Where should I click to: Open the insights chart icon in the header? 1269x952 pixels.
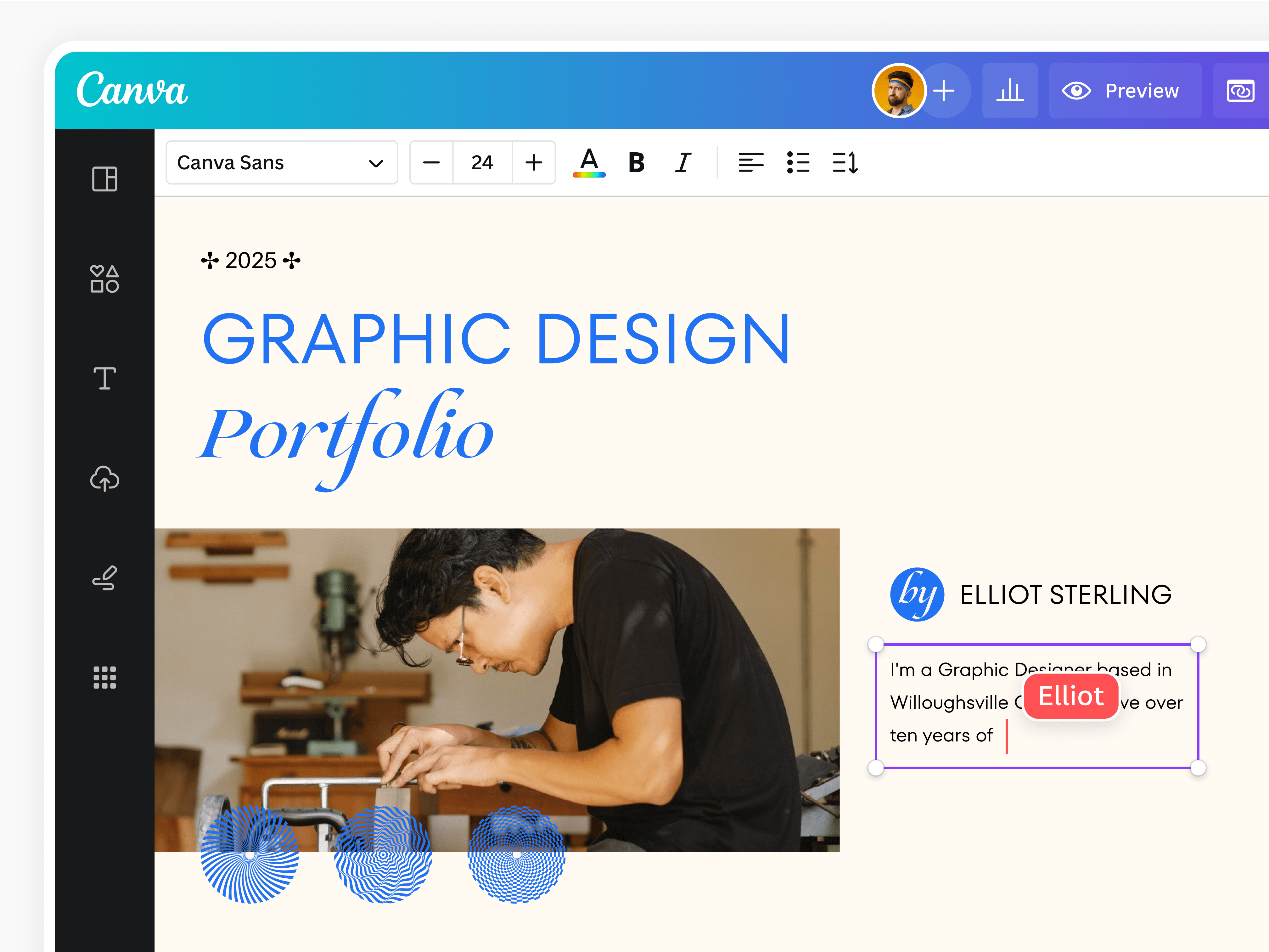pyautogui.click(x=1010, y=90)
